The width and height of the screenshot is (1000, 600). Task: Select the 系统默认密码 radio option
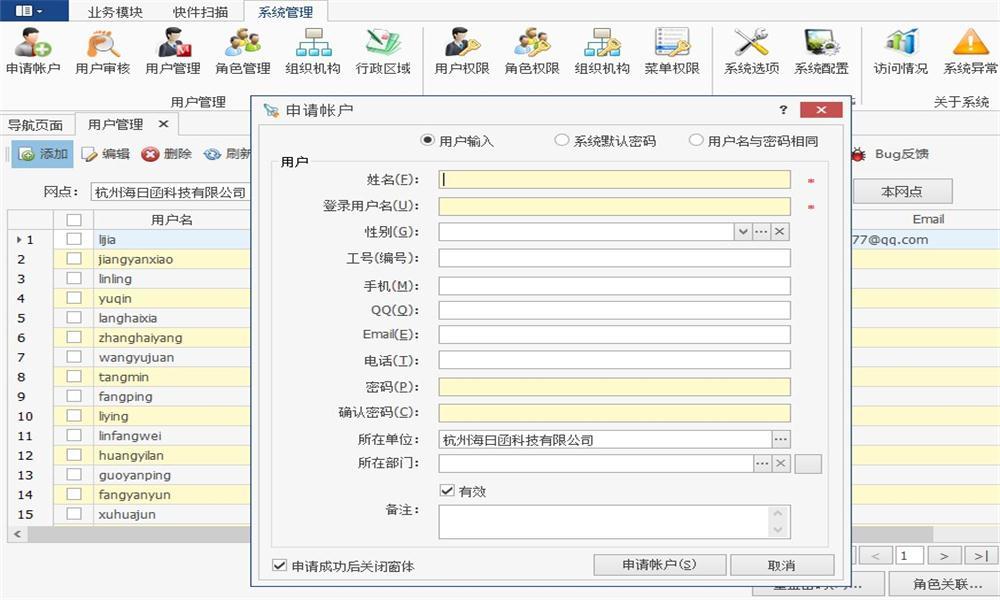561,140
